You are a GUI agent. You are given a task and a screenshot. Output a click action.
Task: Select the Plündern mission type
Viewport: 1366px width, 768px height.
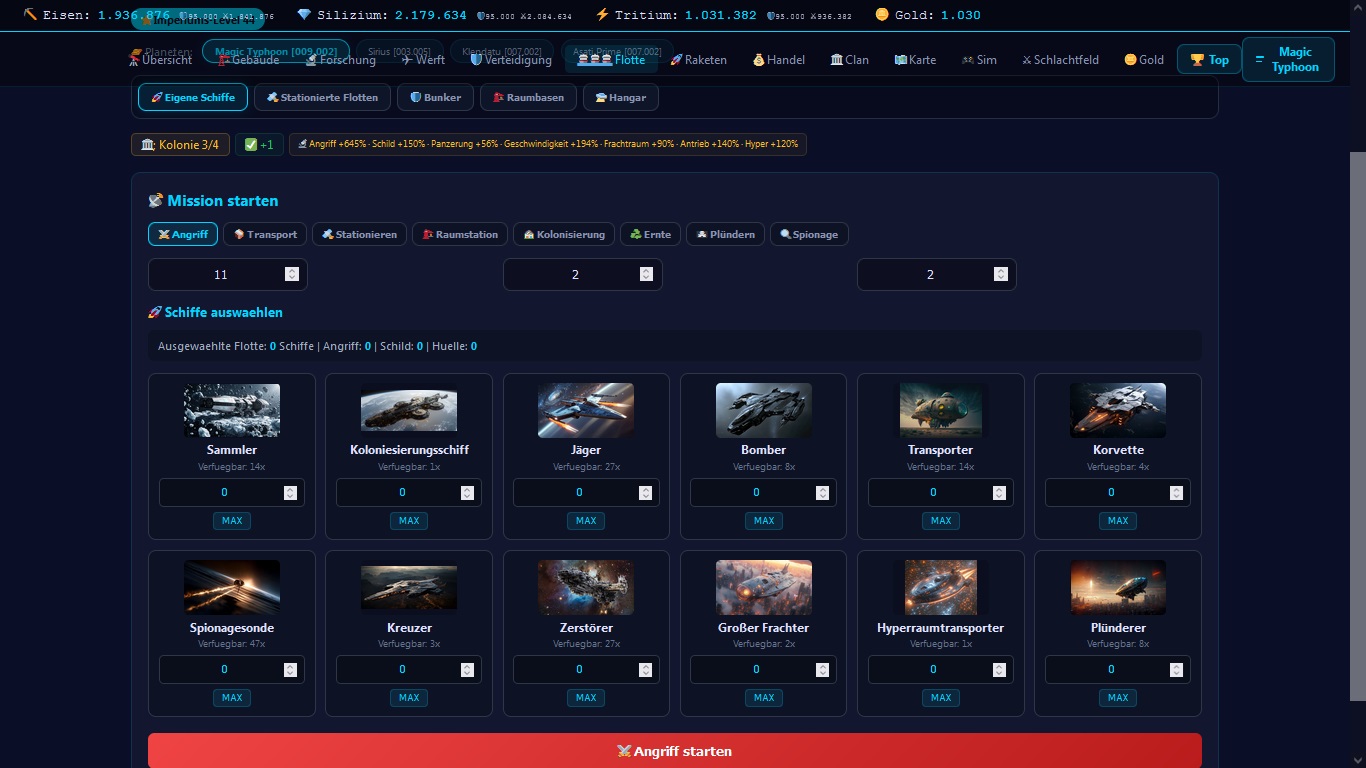coord(725,234)
